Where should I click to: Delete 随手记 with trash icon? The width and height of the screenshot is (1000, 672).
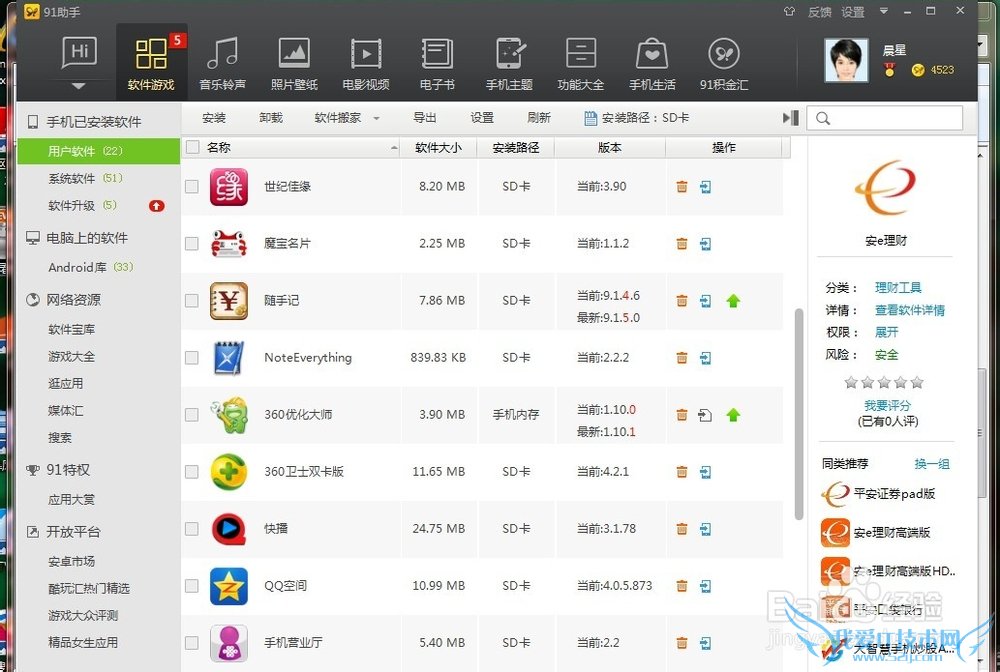(682, 301)
